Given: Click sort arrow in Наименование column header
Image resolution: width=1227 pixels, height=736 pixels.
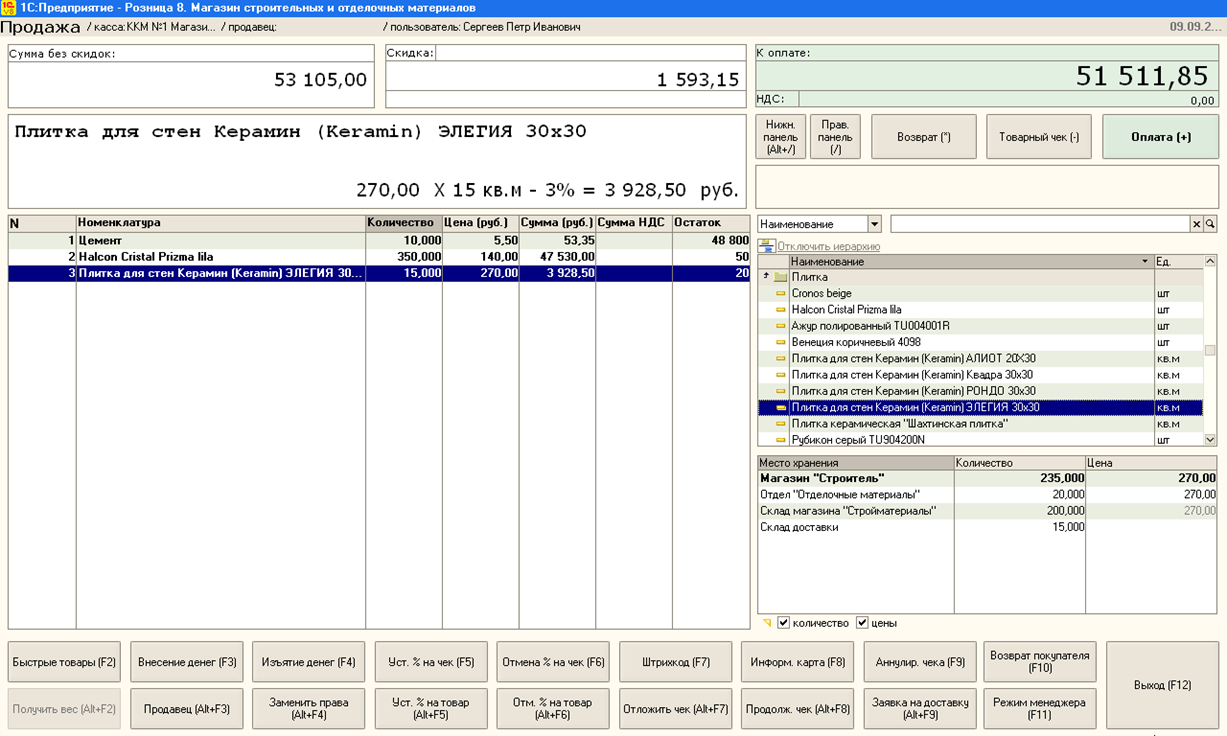Looking at the screenshot, I should (x=1145, y=261).
